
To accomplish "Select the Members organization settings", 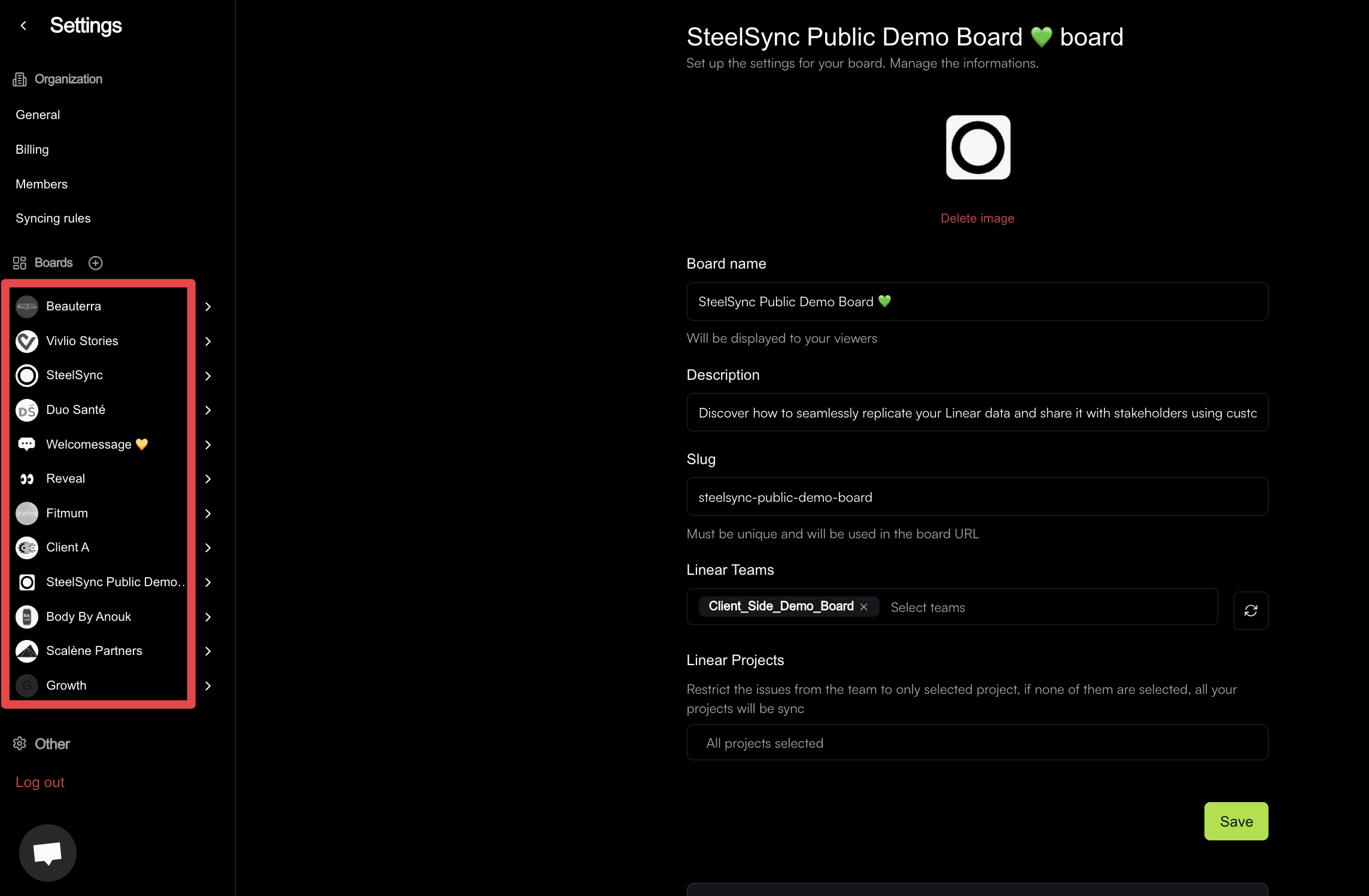I will tap(42, 184).
